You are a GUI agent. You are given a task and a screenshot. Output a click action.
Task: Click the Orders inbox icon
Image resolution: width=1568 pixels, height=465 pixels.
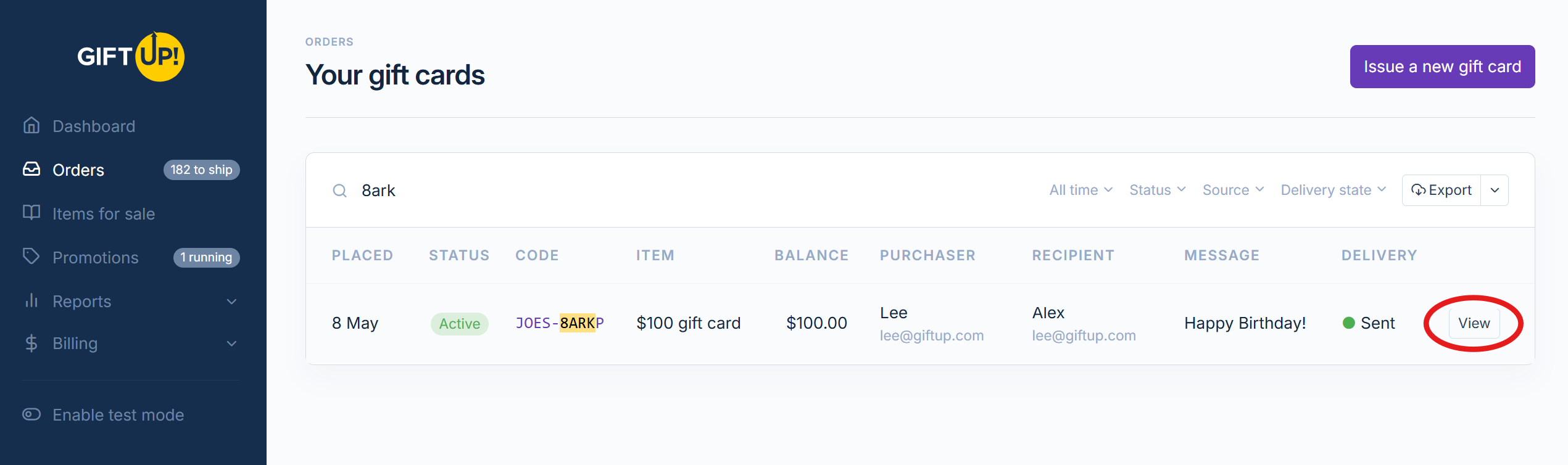pyautogui.click(x=31, y=169)
